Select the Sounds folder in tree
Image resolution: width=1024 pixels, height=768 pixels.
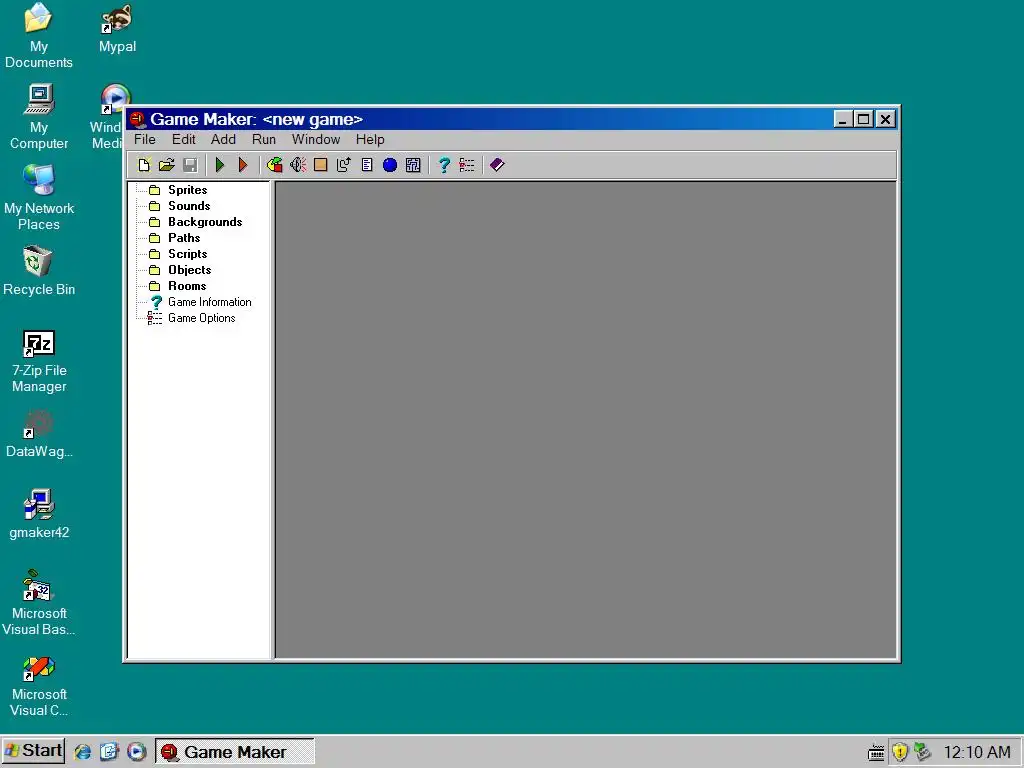[189, 206]
